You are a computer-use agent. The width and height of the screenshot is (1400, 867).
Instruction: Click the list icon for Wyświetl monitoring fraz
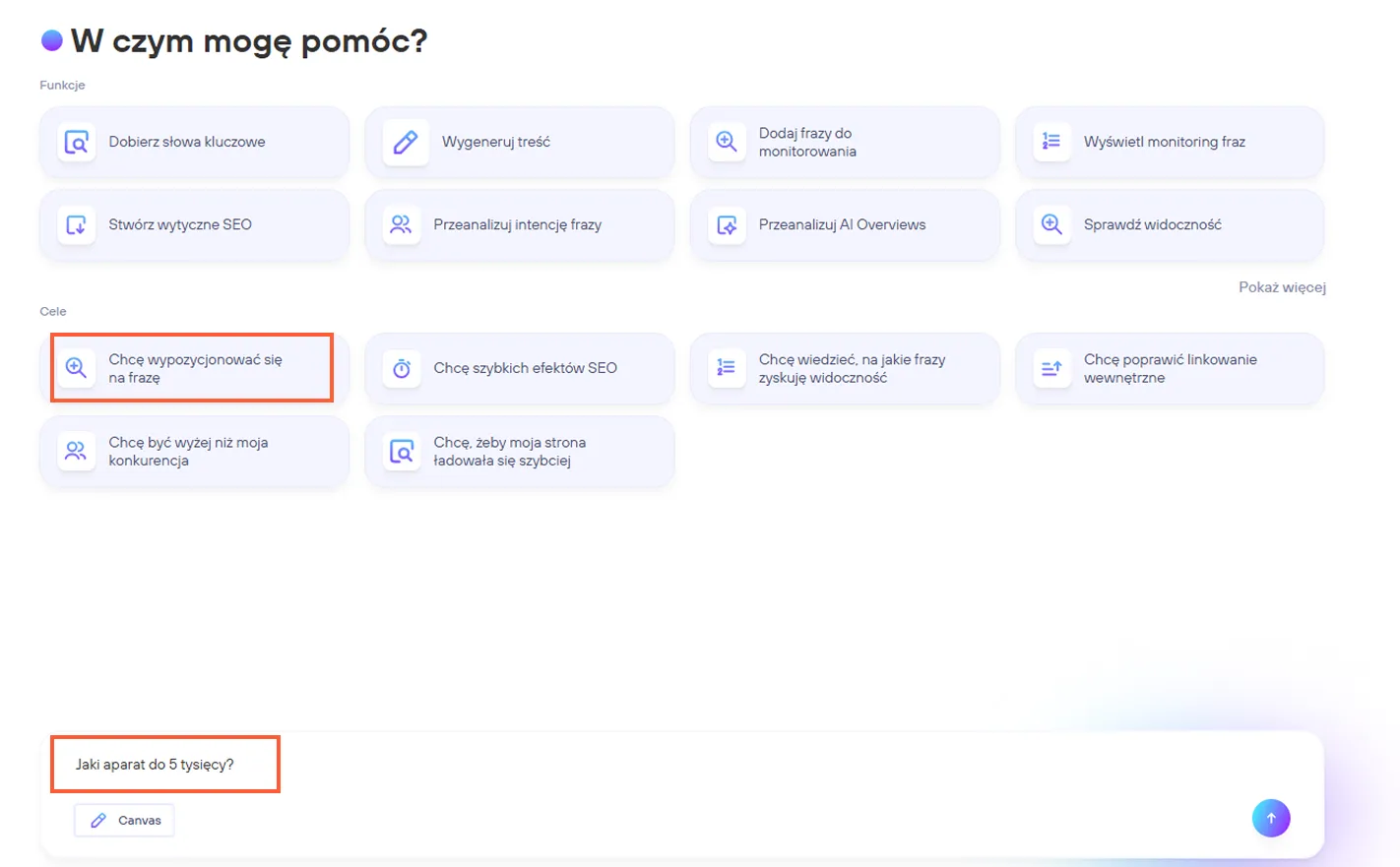pyautogui.click(x=1051, y=142)
